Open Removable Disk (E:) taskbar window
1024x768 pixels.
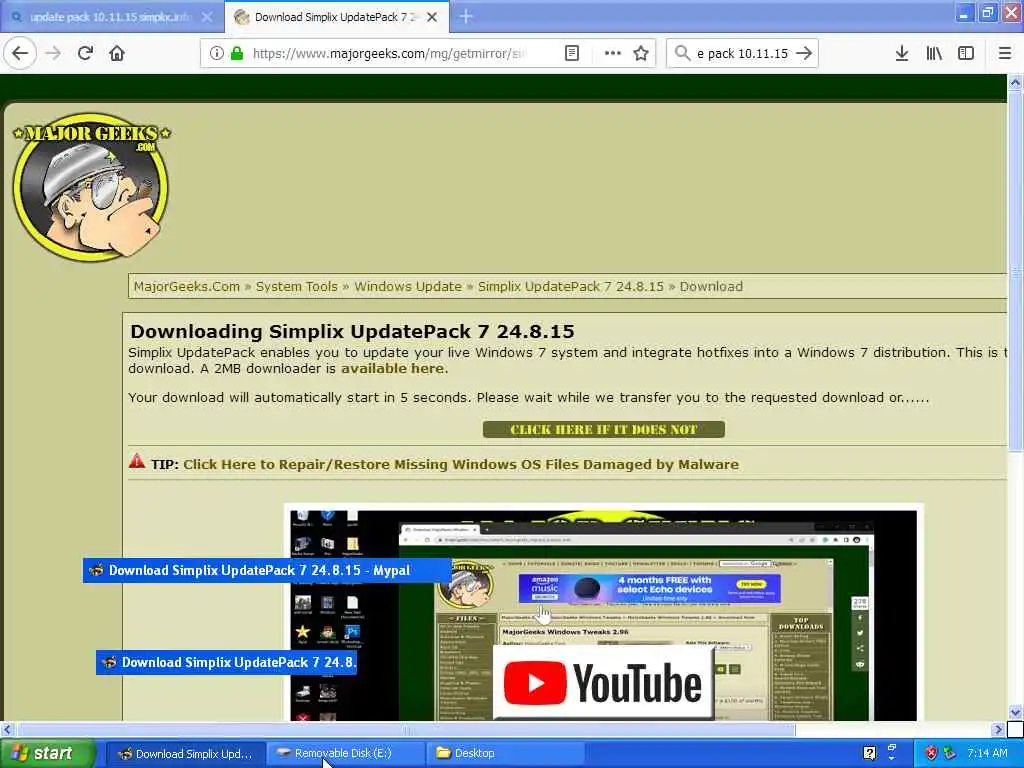344,754
